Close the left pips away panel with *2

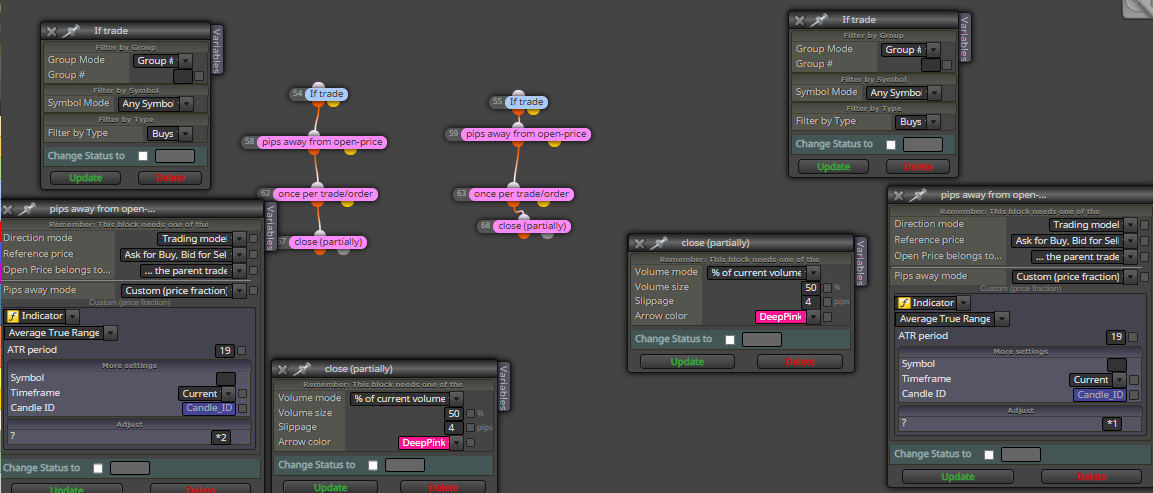[x=7, y=209]
